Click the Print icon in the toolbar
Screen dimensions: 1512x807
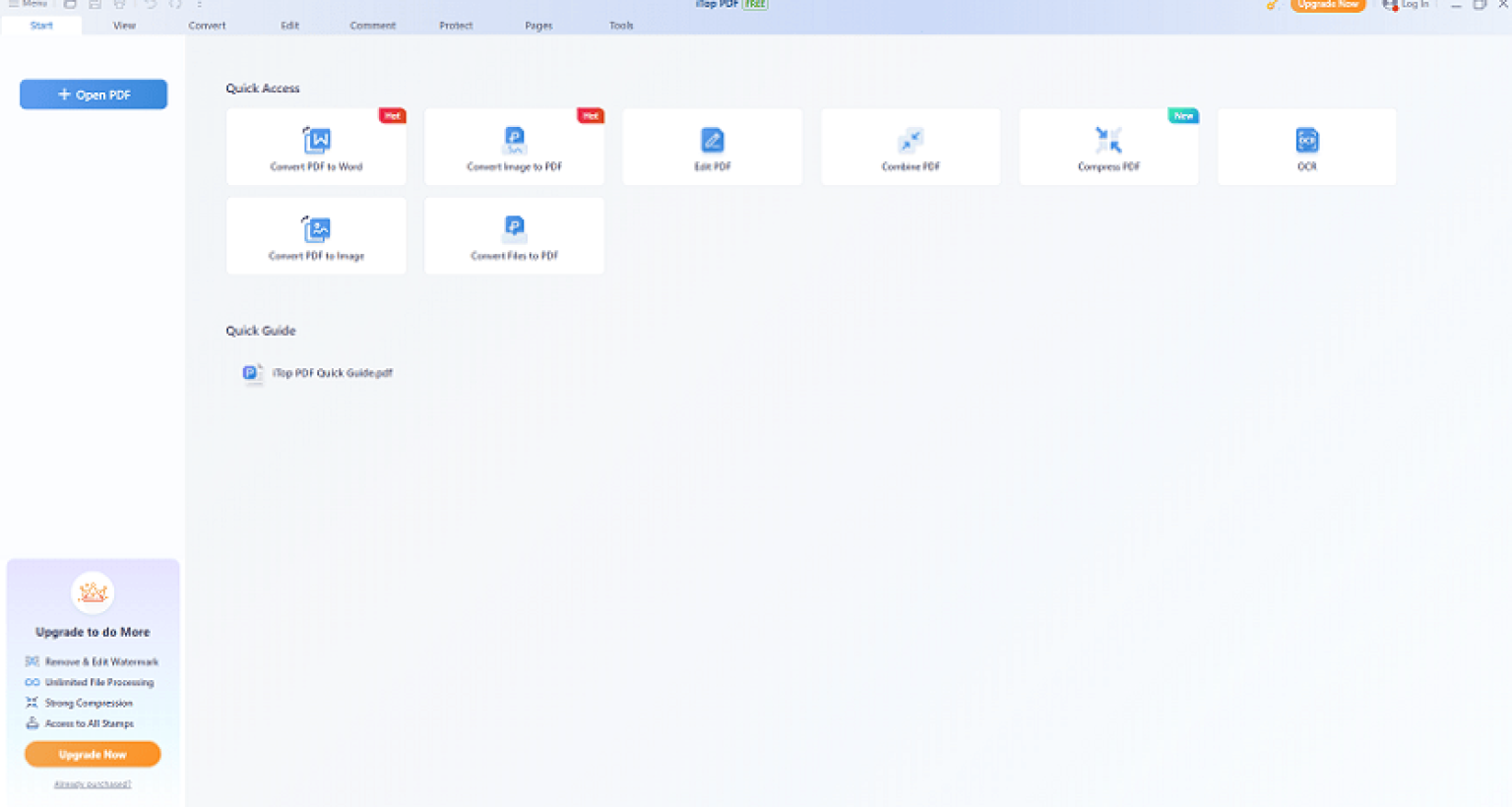(x=120, y=5)
